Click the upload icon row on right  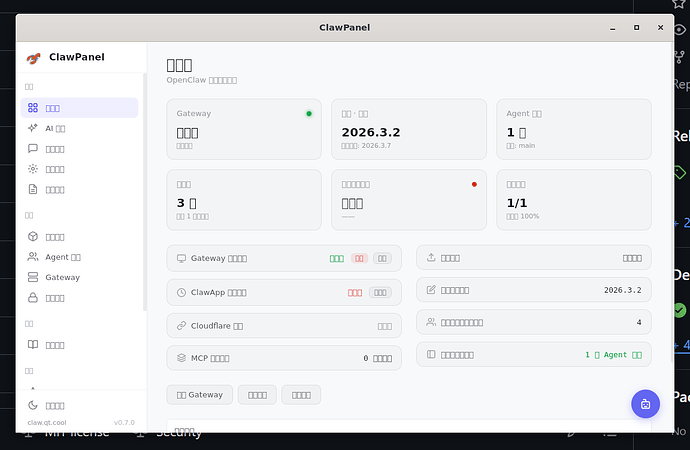(x=534, y=258)
